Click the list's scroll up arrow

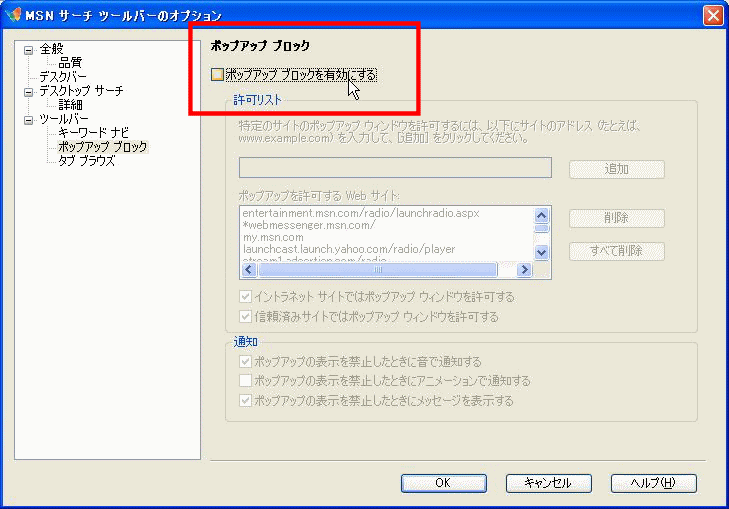click(x=542, y=216)
